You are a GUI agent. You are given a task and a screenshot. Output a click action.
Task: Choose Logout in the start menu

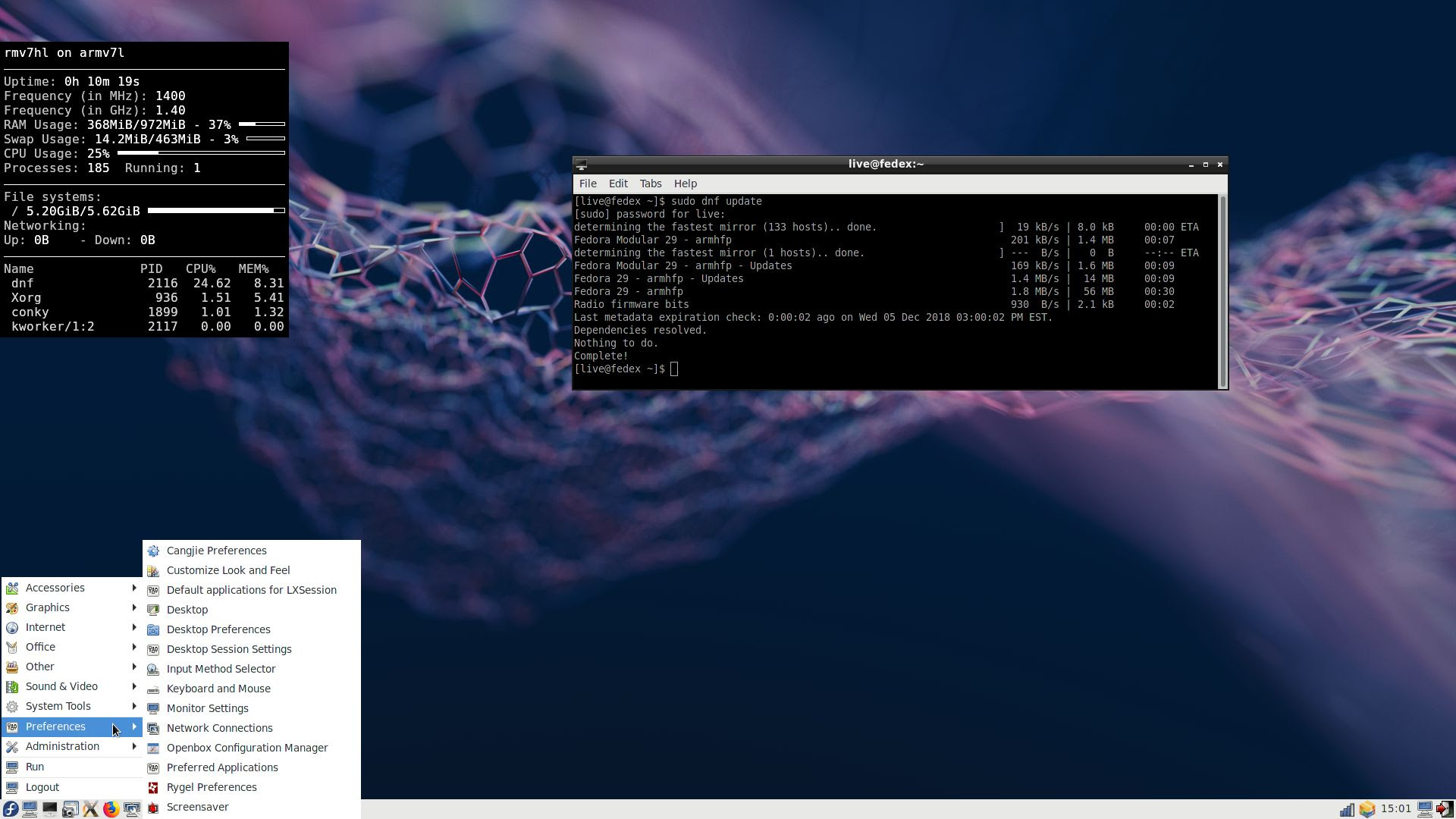point(42,787)
